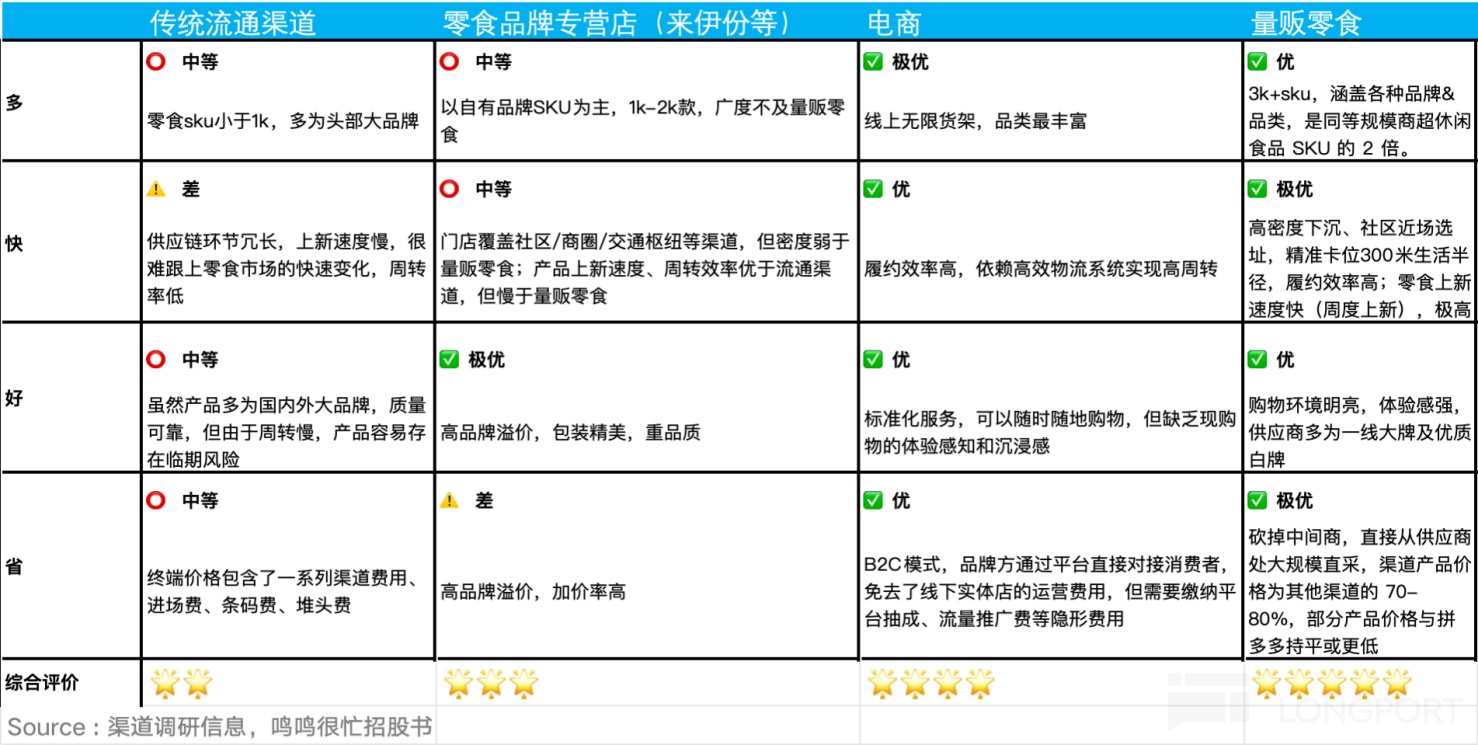Click the 差 rating label in 传统流通渠道 快 row

190,189
